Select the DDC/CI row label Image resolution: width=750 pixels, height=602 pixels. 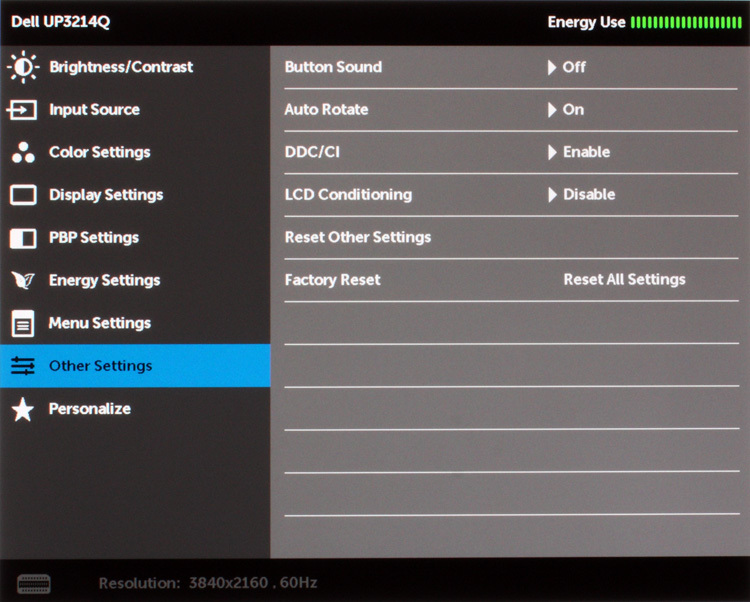click(x=312, y=152)
